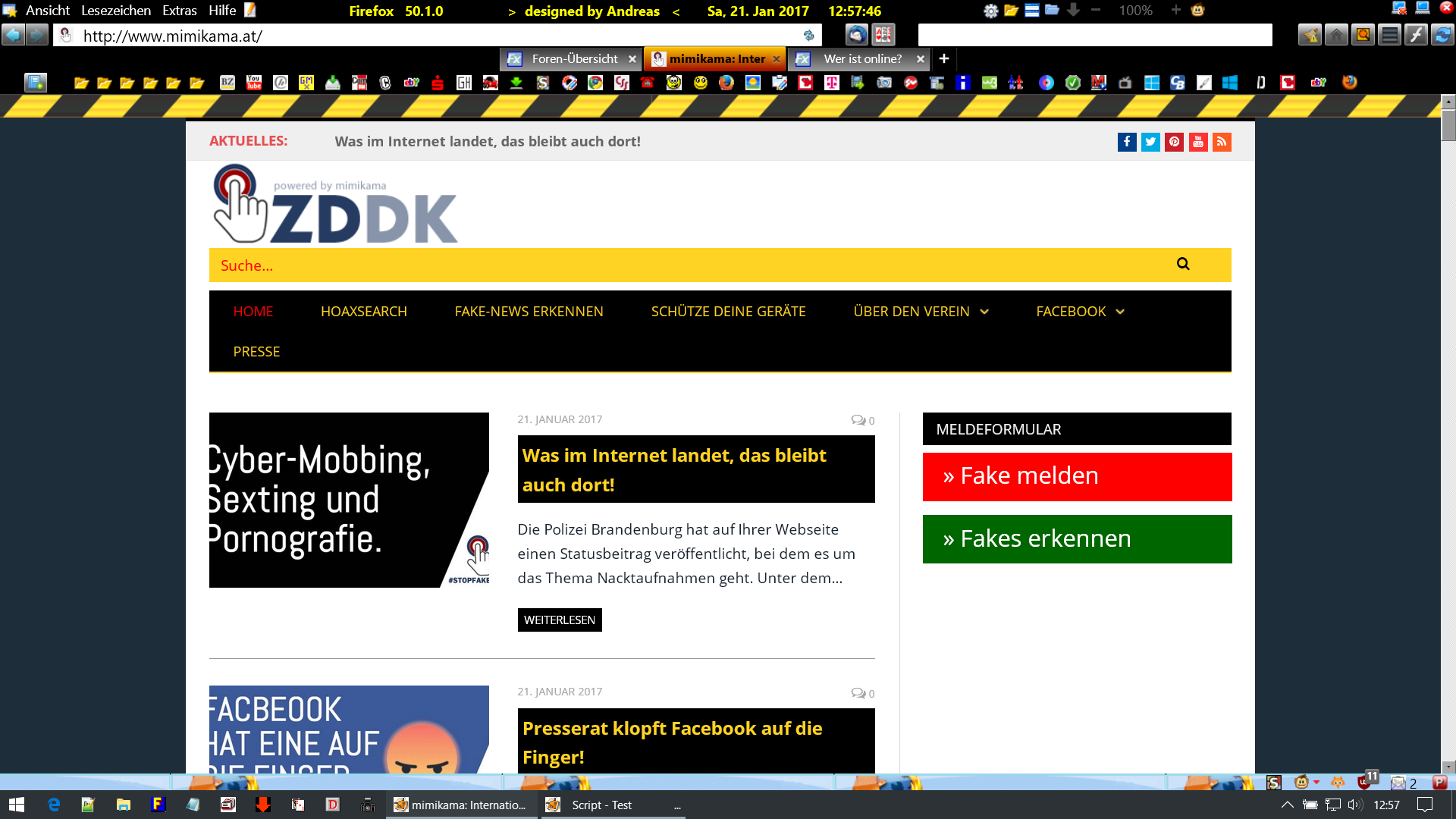Open the Lesezeichen menu
The width and height of the screenshot is (1456, 819).
(x=115, y=11)
